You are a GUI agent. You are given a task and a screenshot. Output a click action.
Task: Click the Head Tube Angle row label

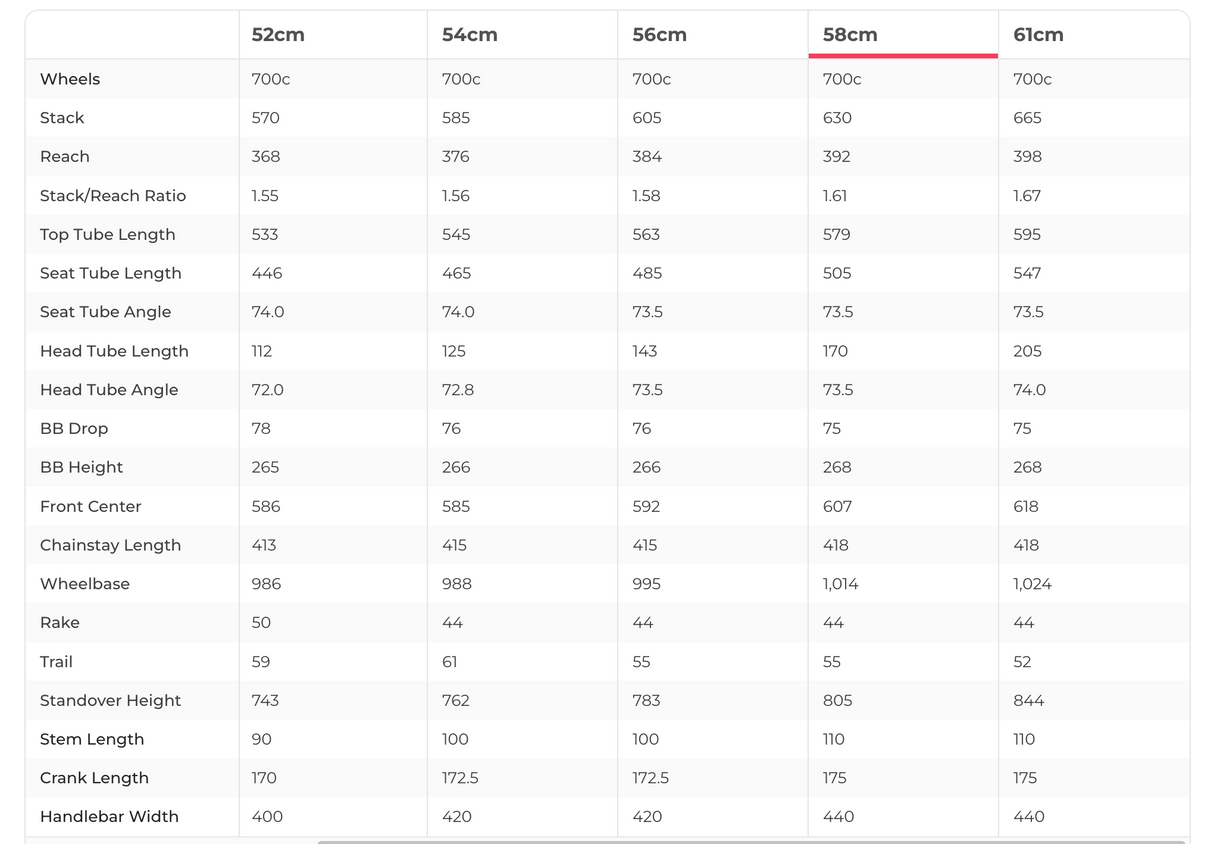coord(109,390)
